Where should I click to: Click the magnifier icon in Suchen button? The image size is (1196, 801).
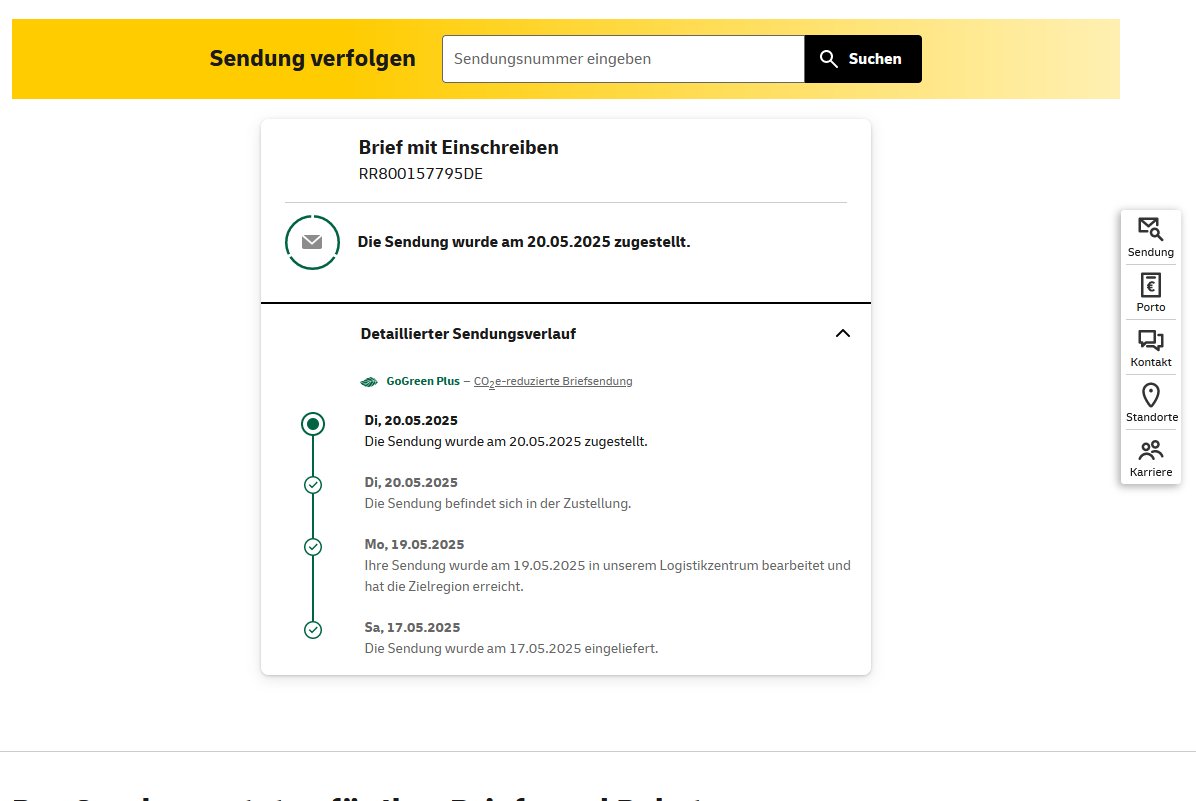point(828,59)
